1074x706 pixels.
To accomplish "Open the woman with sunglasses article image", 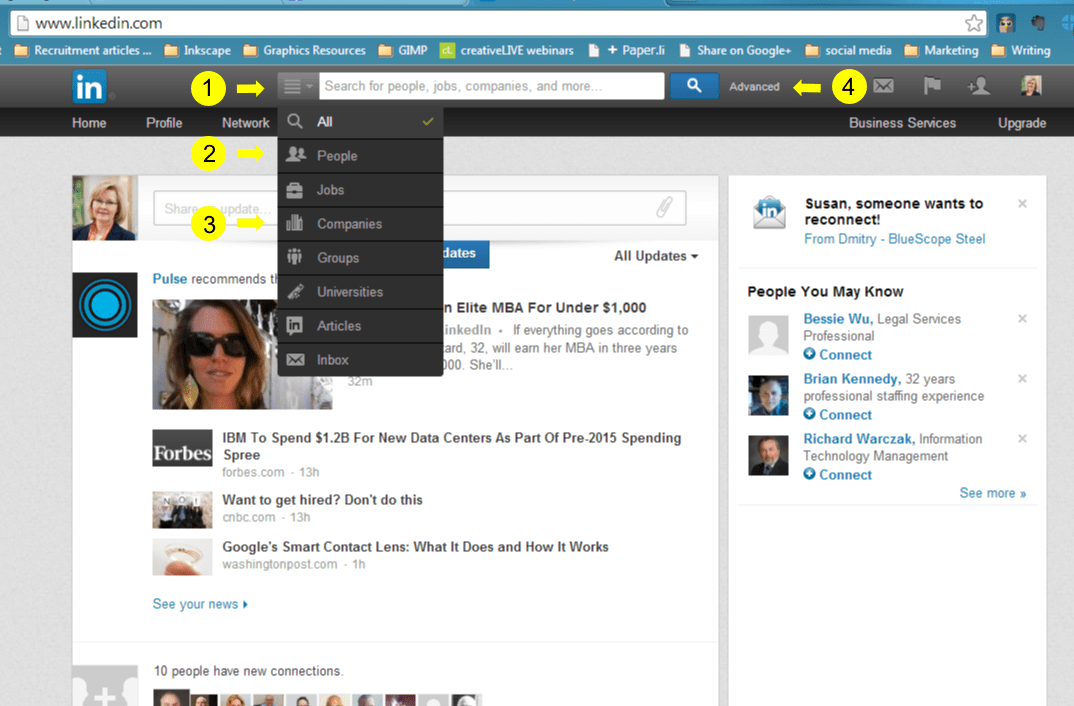I will [242, 354].
